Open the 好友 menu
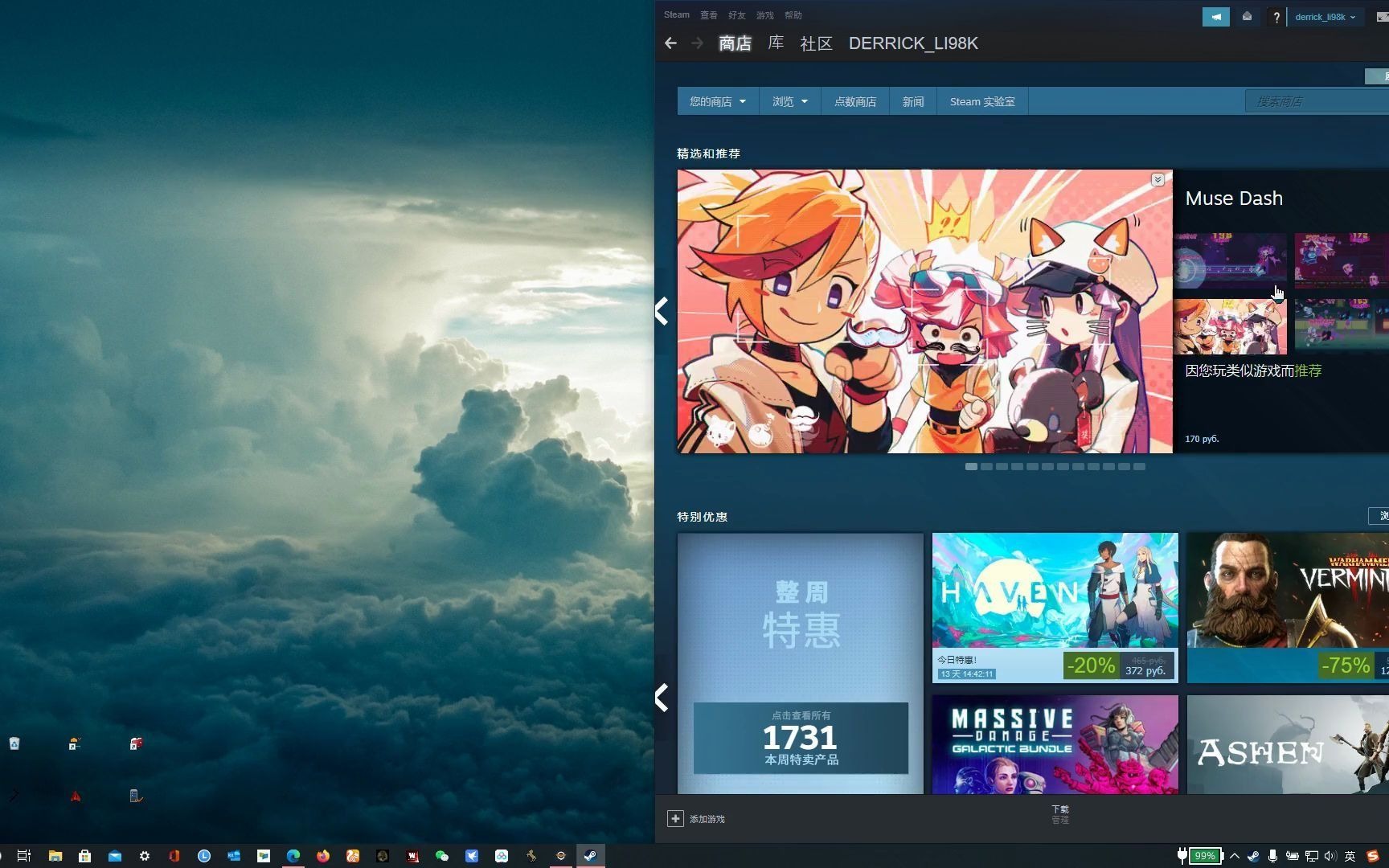The height and width of the screenshot is (868, 1389). [736, 15]
